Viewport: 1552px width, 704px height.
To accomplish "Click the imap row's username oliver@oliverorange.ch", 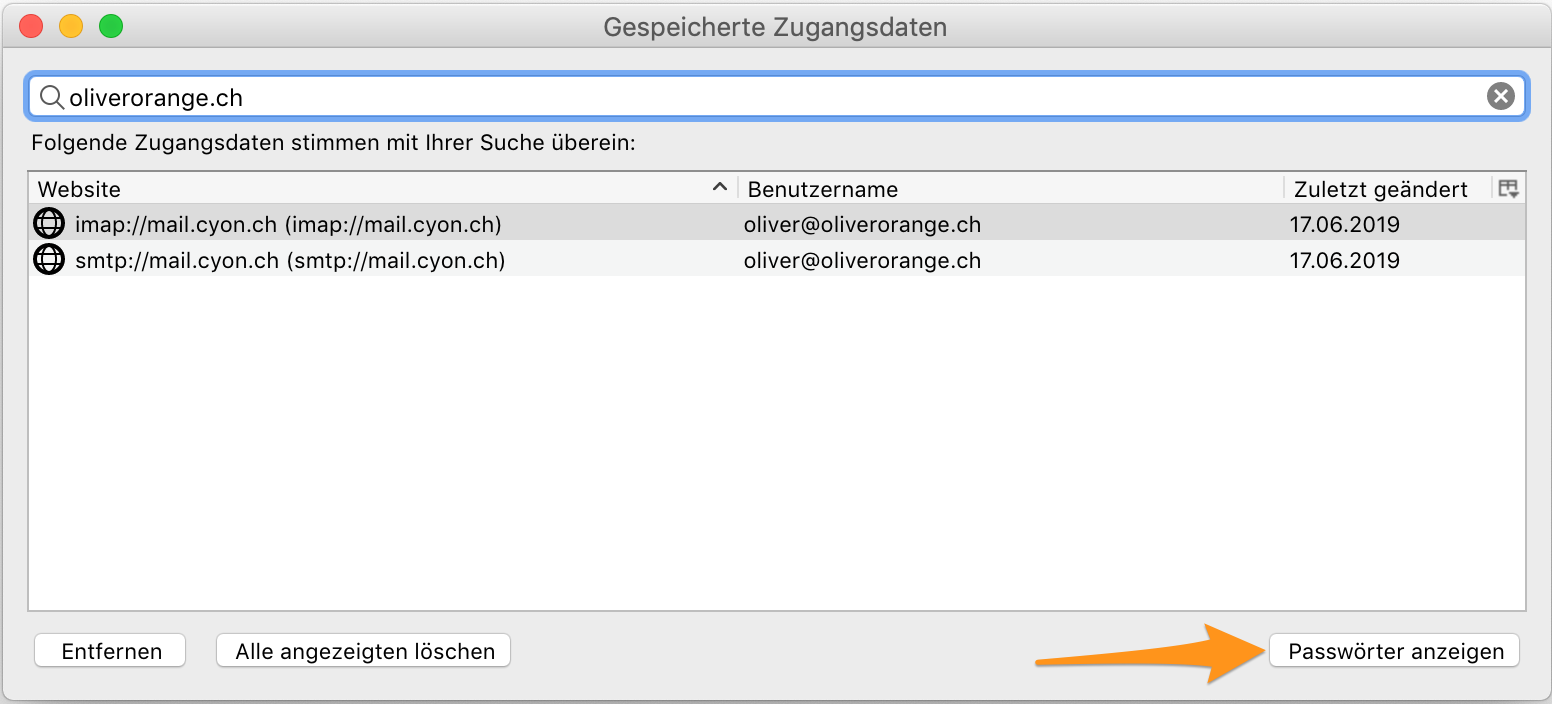I will pos(862,225).
